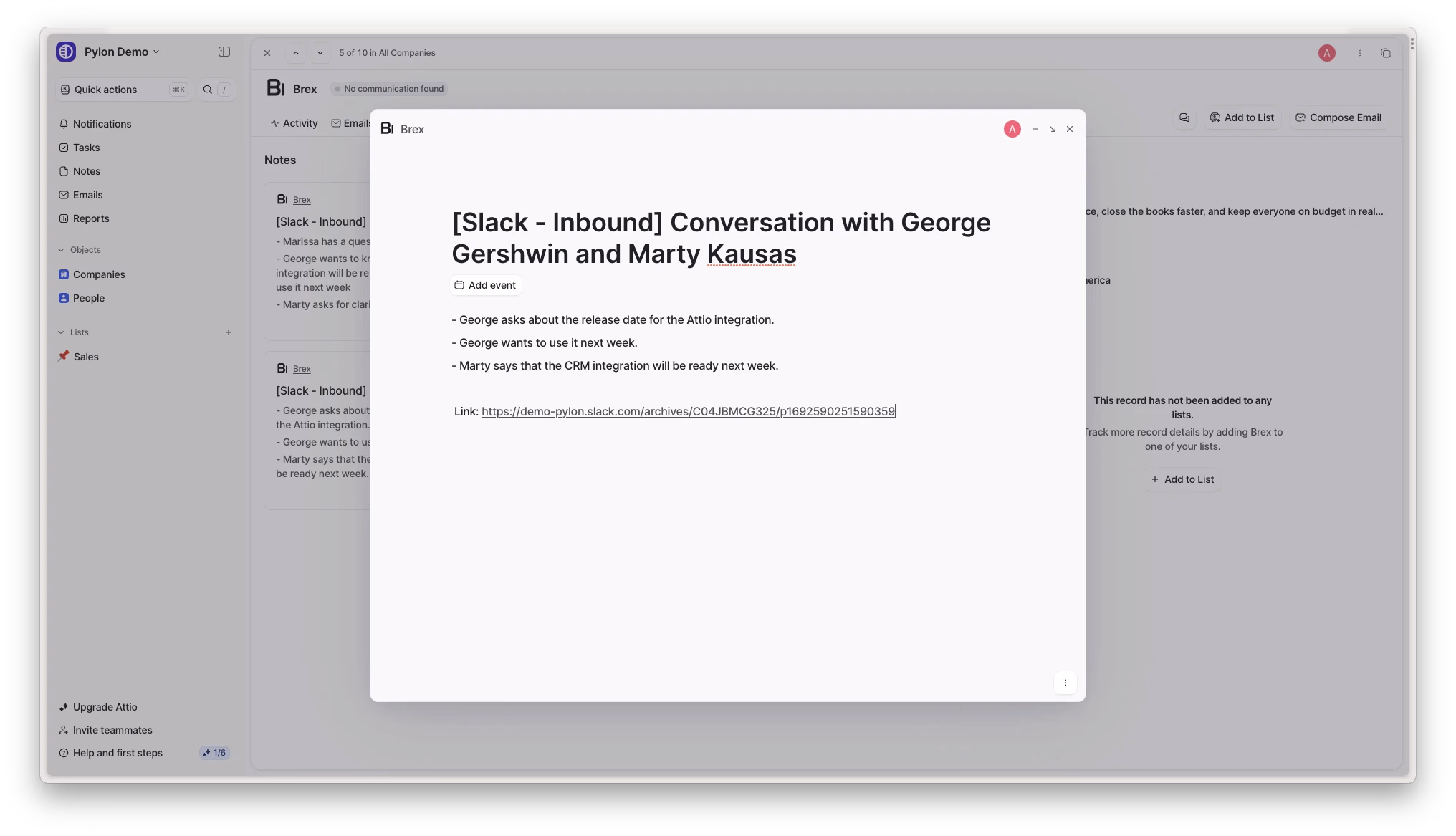Click Upgrade Attio
The width and height of the screenshot is (1456, 836).
tap(105, 707)
